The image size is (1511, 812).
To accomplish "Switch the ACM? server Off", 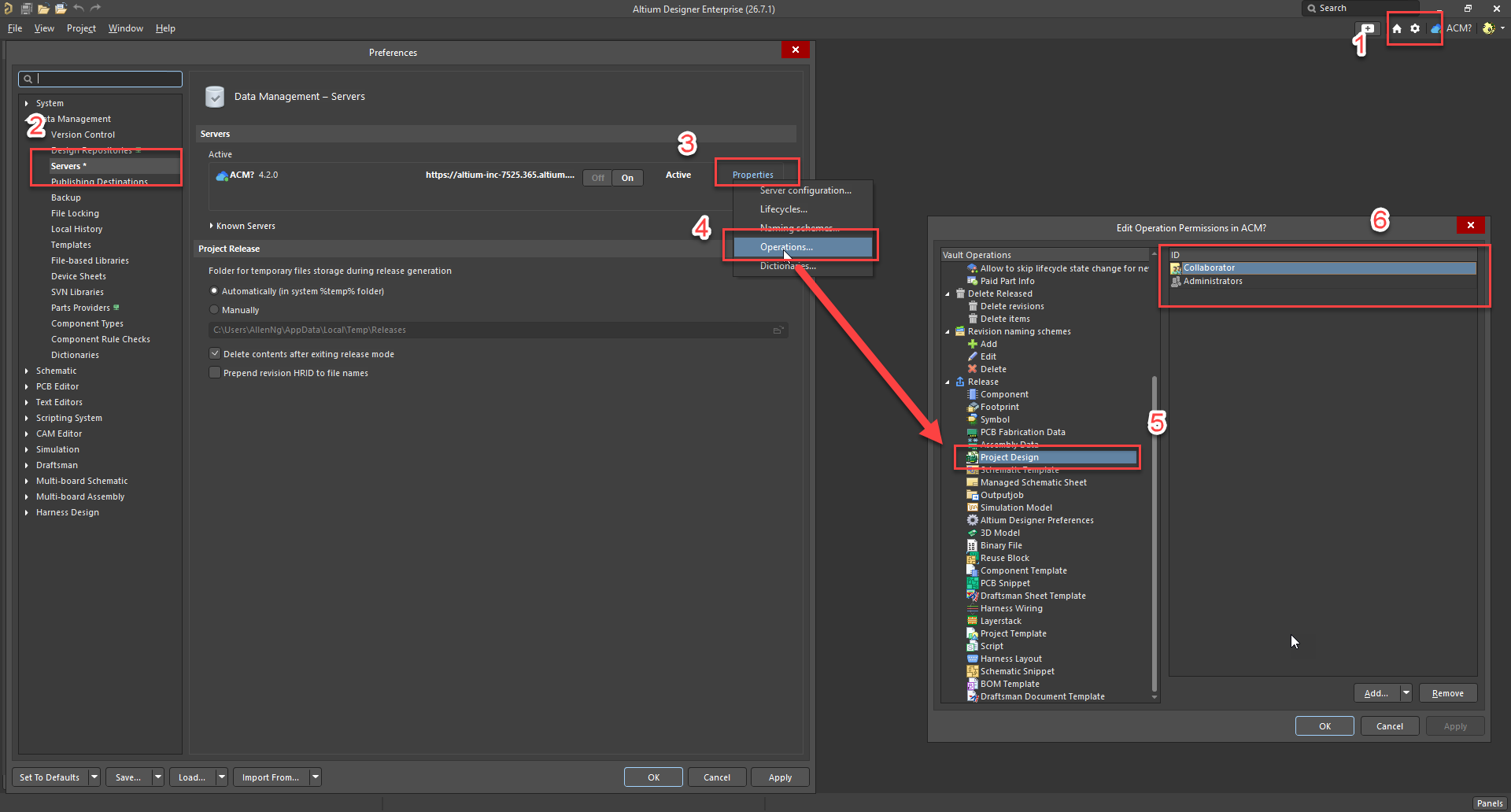I will (598, 178).
